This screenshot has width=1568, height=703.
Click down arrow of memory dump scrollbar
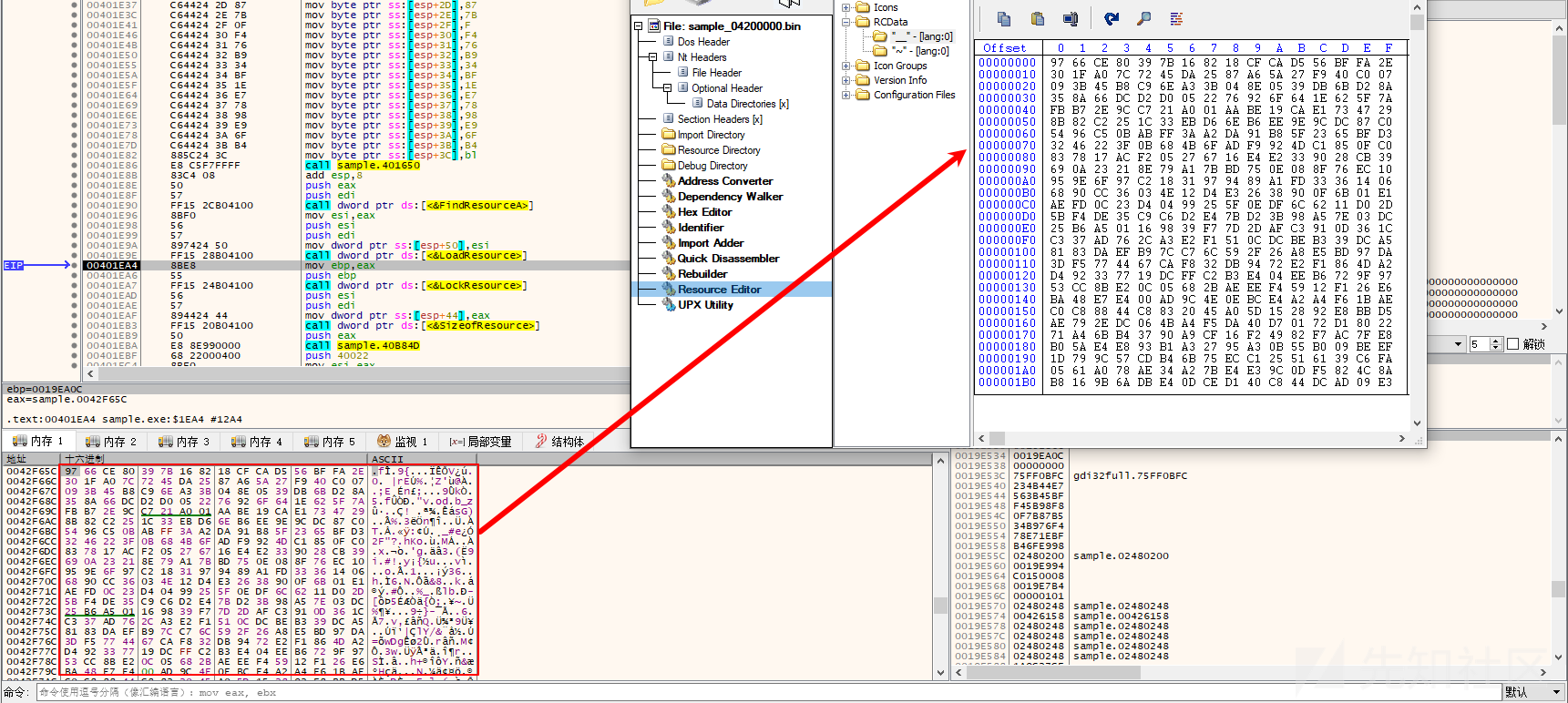(x=942, y=673)
